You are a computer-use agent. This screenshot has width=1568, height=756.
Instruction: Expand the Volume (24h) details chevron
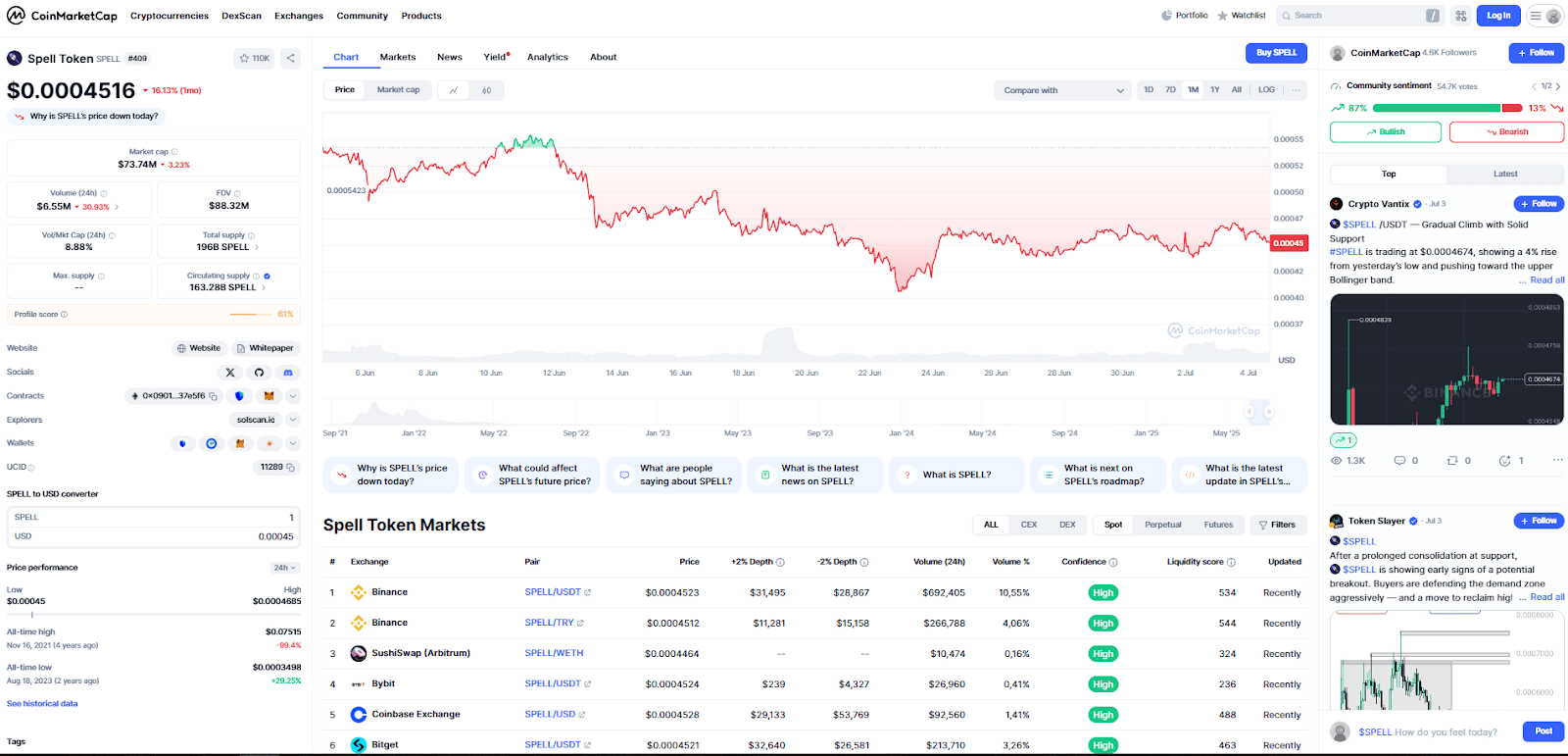[117, 207]
